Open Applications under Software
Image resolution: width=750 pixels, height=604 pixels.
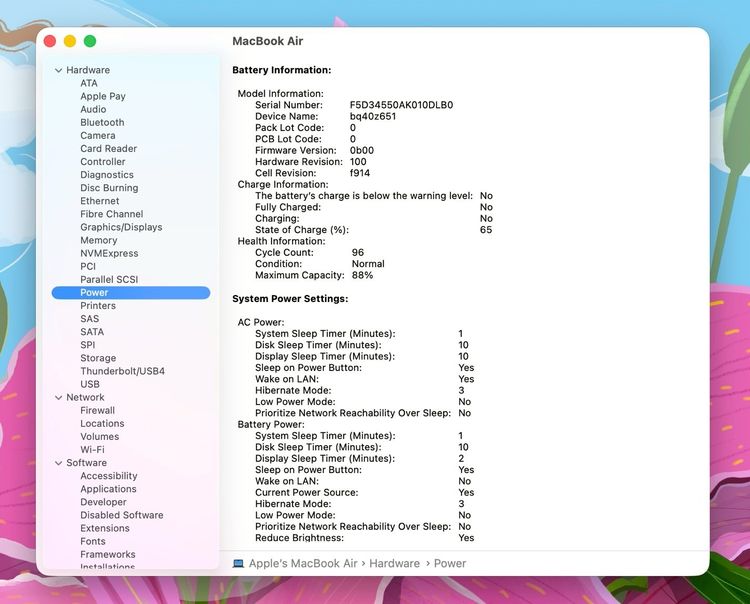click(108, 489)
